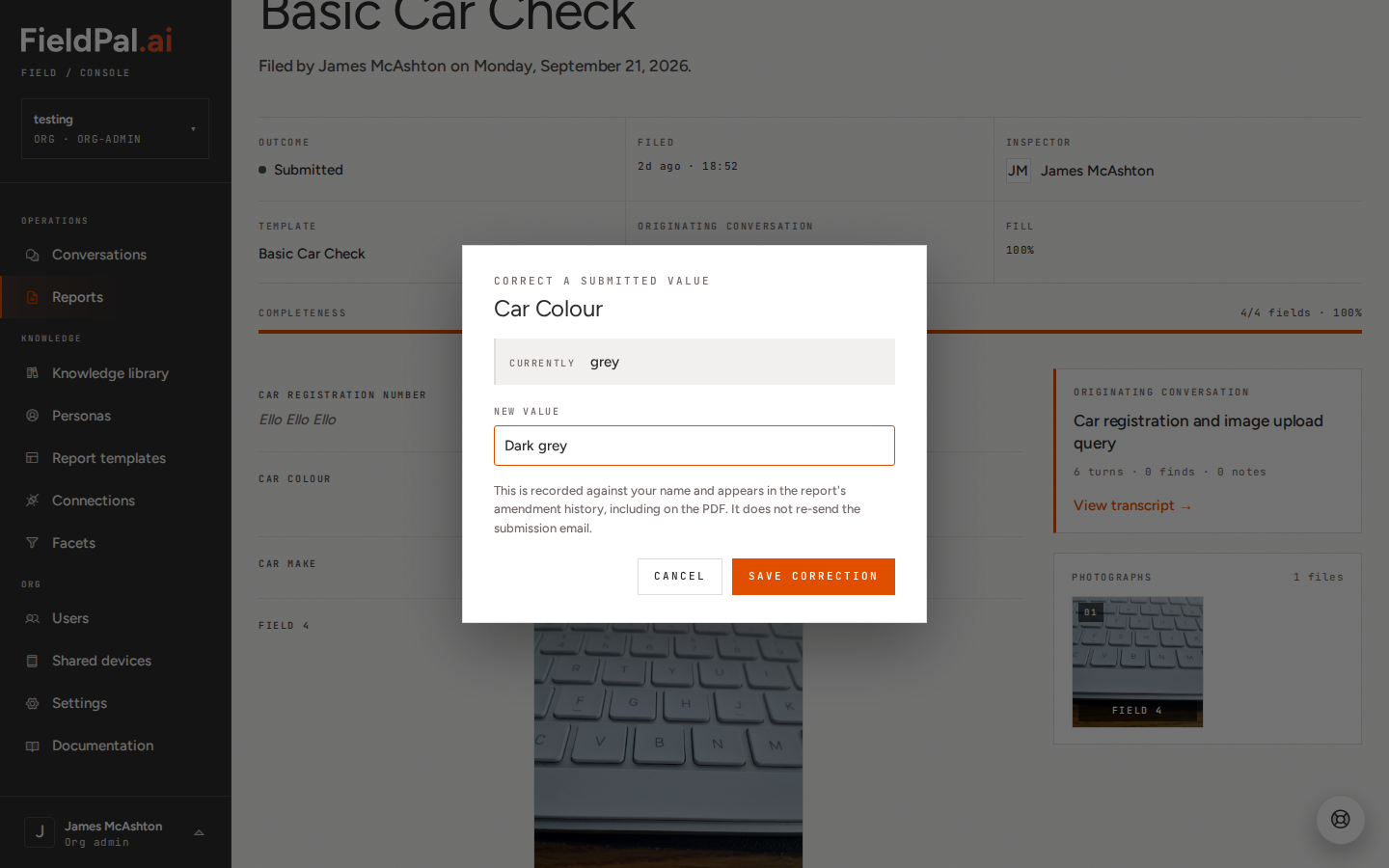Click the 'FIELD 4' label in report
This screenshot has height=868, width=1389.
pyautogui.click(x=284, y=626)
